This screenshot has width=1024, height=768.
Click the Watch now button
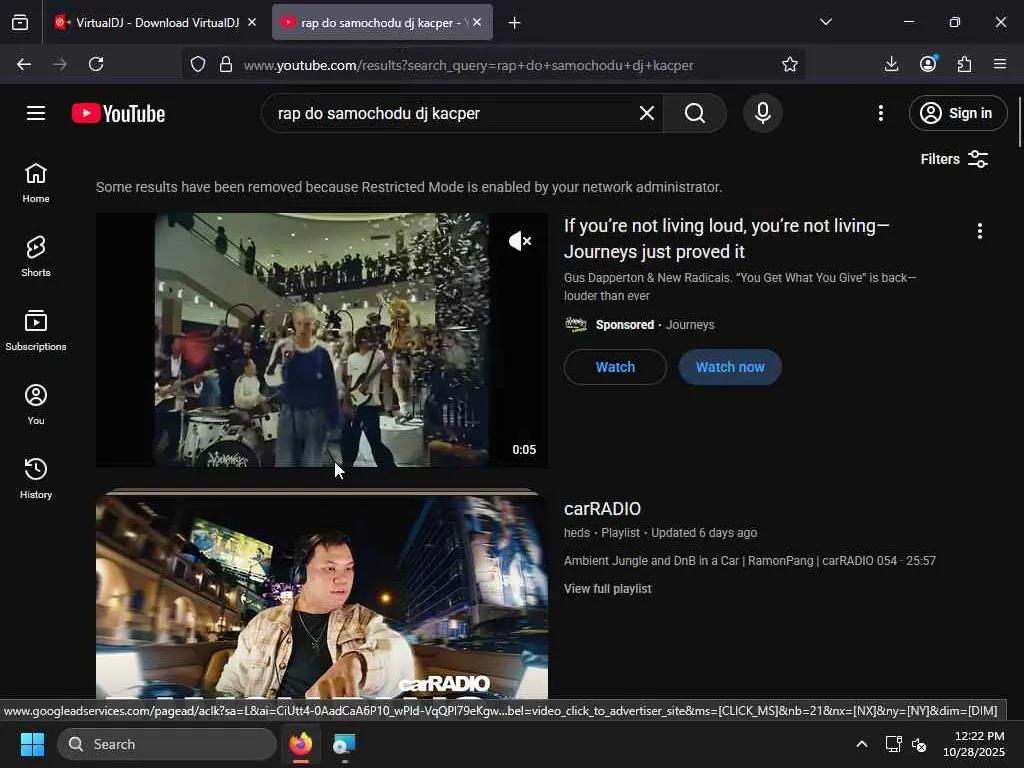pyautogui.click(x=730, y=367)
